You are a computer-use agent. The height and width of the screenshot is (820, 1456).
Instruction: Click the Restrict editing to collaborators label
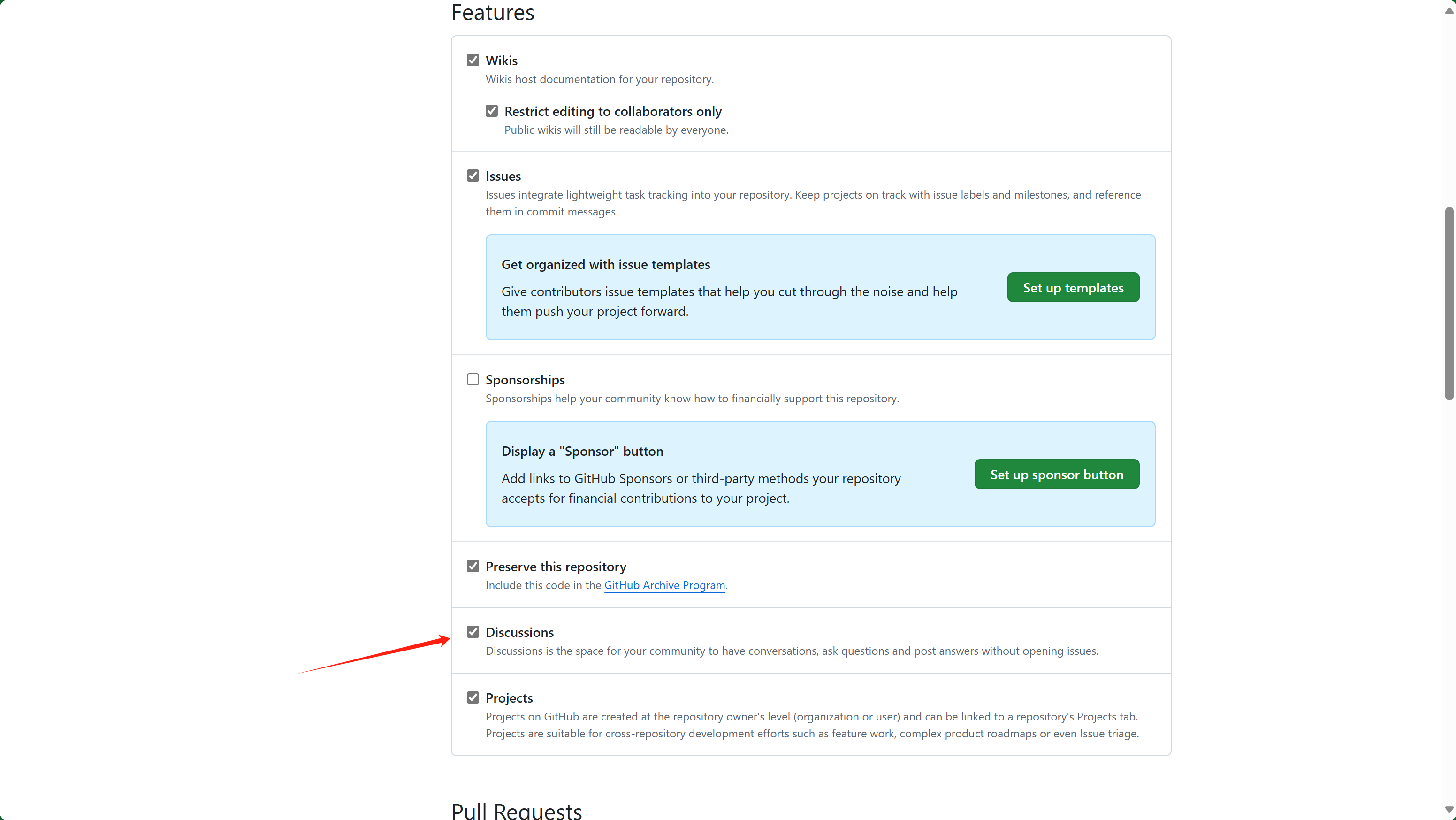tap(613, 111)
